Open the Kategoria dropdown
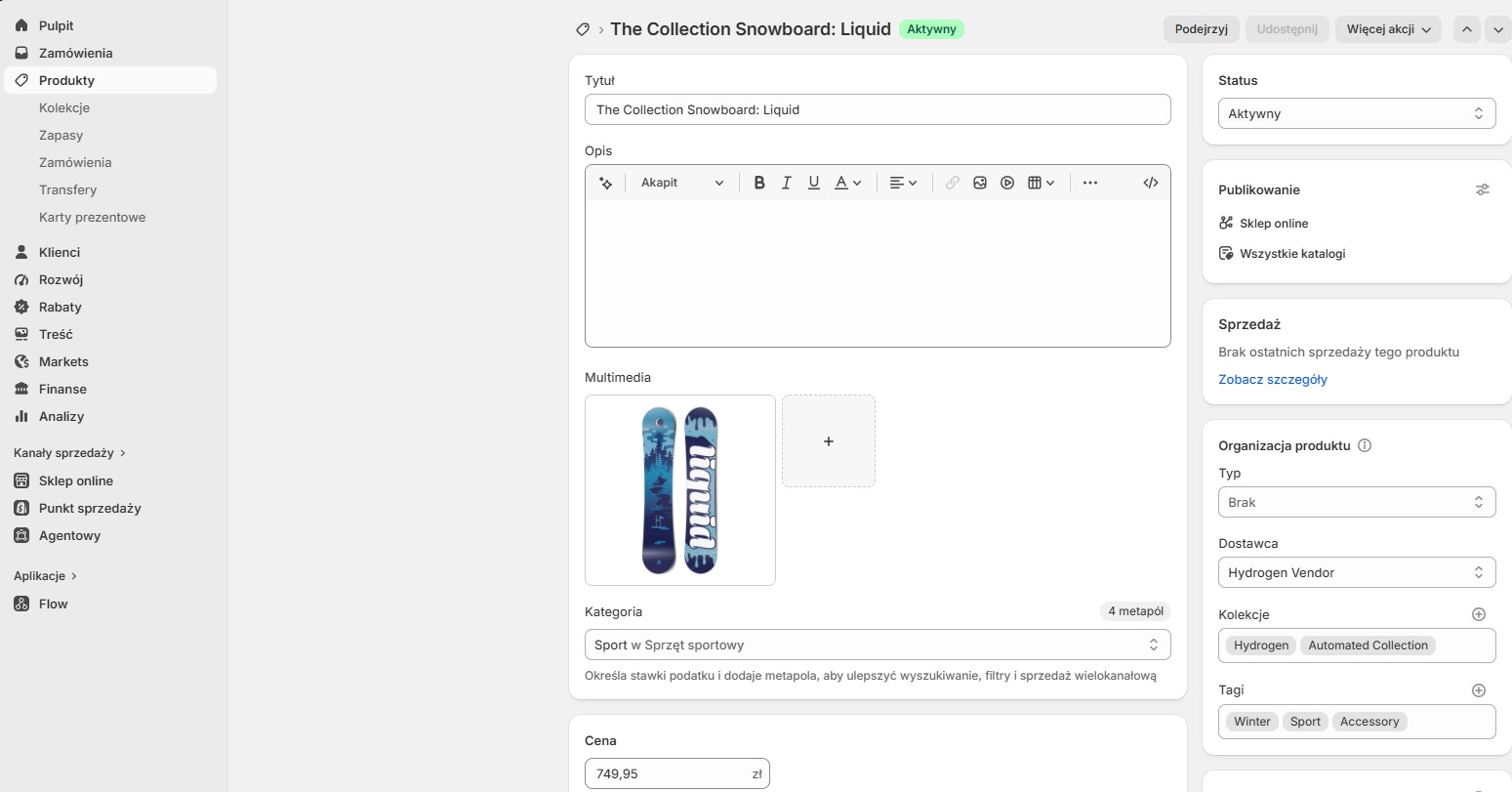The image size is (1512, 792). [x=878, y=645]
